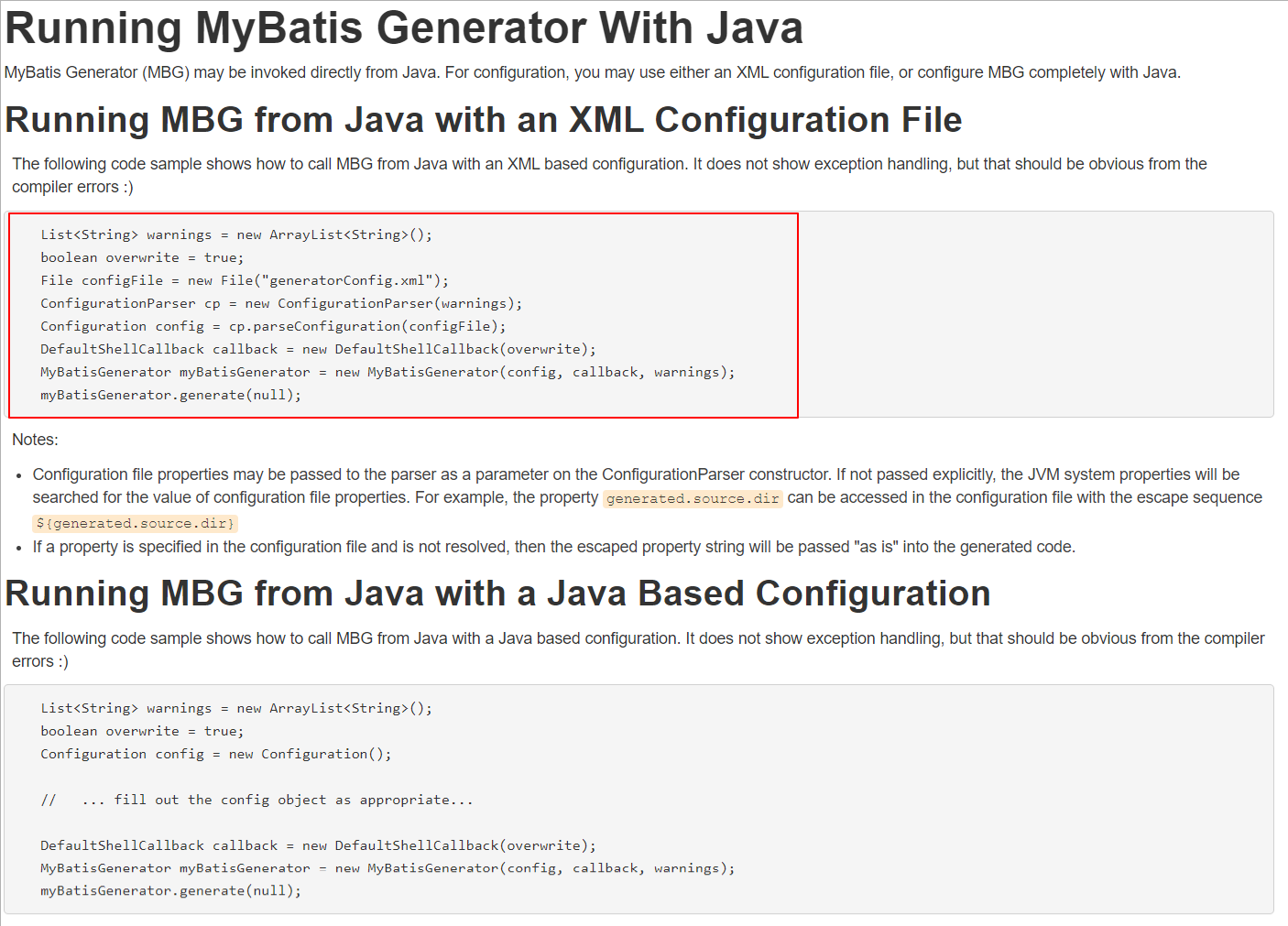Click the inline code '${generated.source.dir}'
Image resolution: width=1288 pixels, height=926 pixels.
tap(136, 523)
